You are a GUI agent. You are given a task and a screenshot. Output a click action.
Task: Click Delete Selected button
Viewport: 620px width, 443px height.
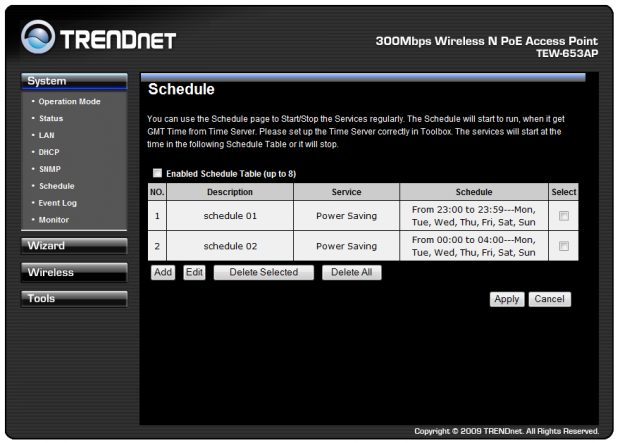pos(264,272)
